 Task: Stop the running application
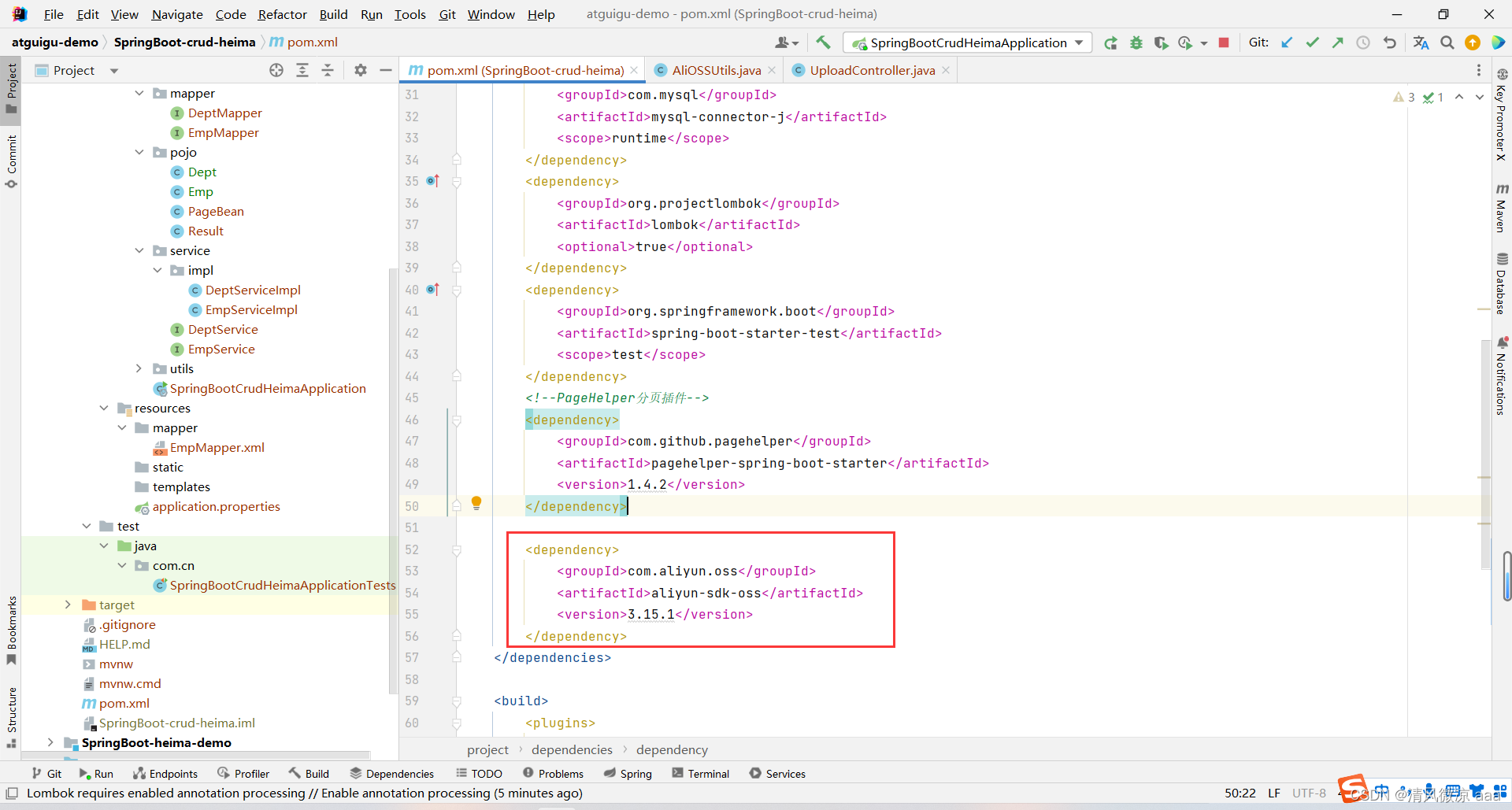(x=1224, y=43)
